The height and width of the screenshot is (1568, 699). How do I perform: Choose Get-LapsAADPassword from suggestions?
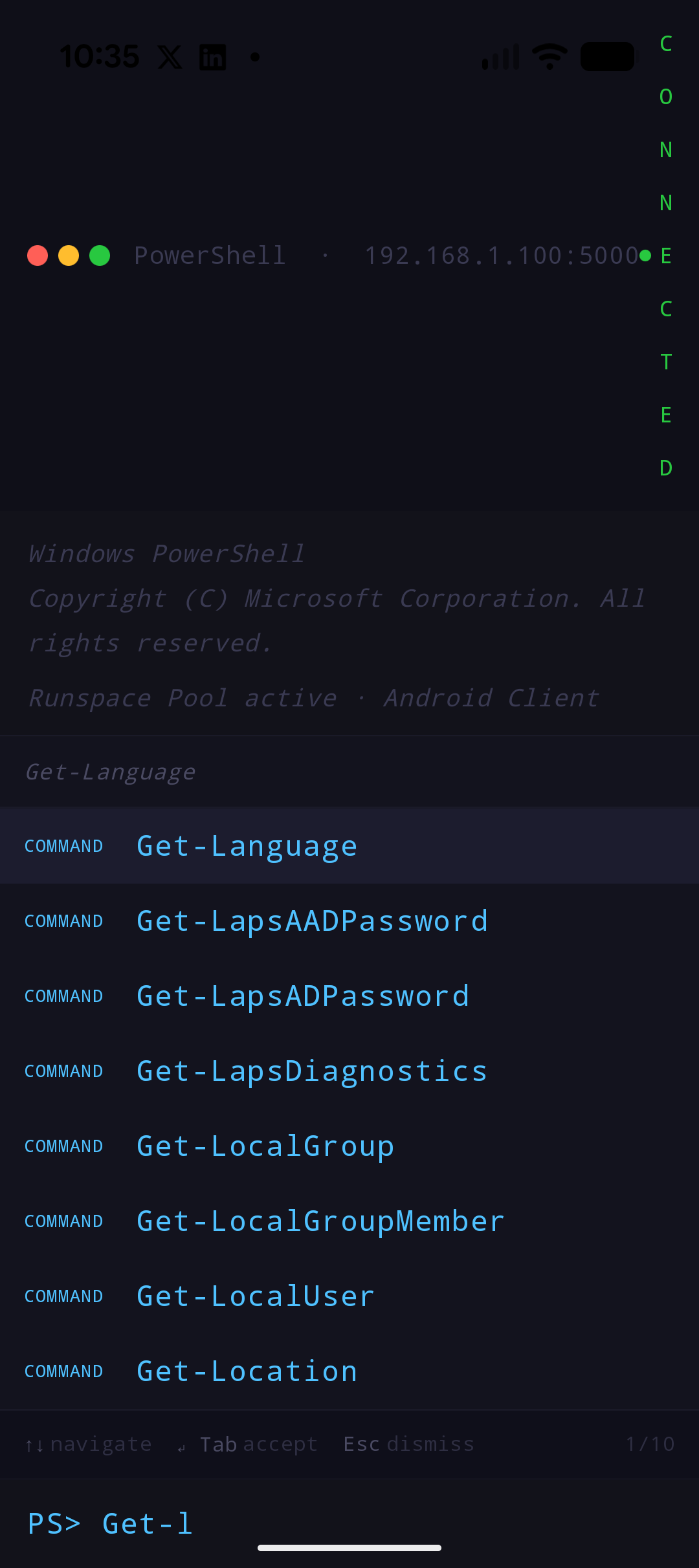pos(312,921)
